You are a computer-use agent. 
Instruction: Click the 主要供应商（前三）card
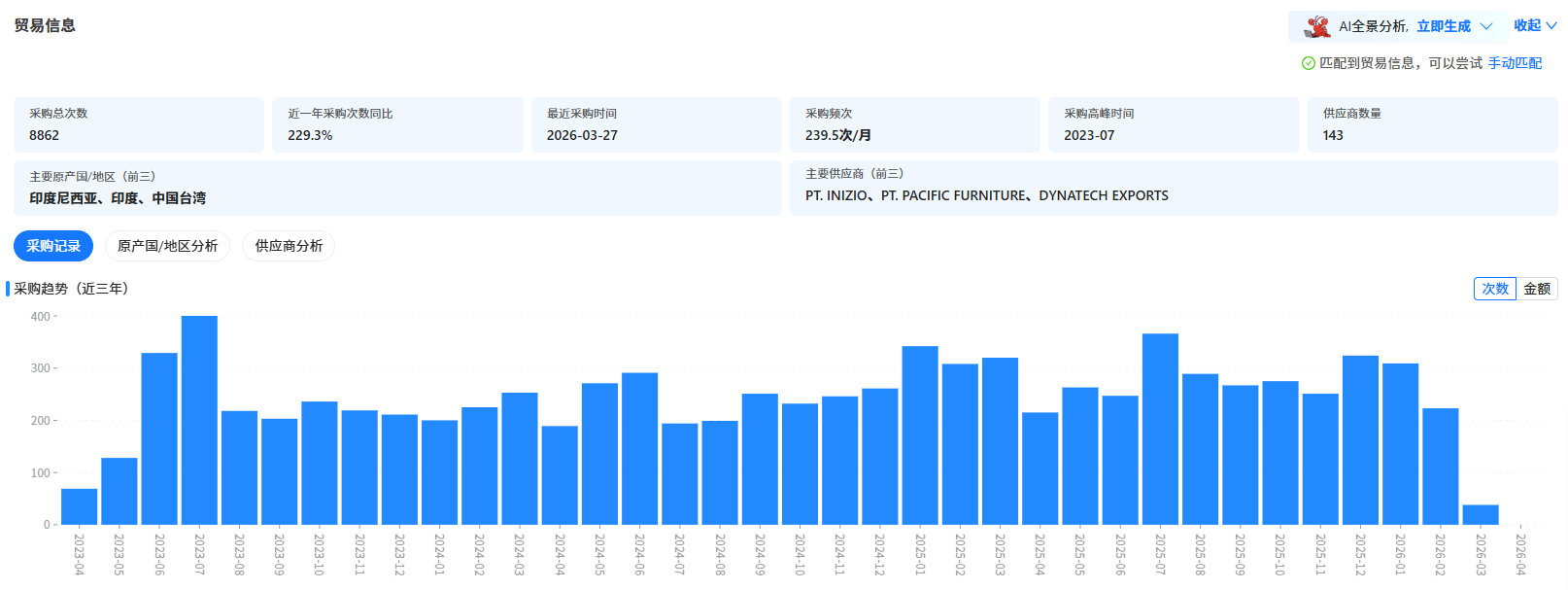(x=1173, y=187)
